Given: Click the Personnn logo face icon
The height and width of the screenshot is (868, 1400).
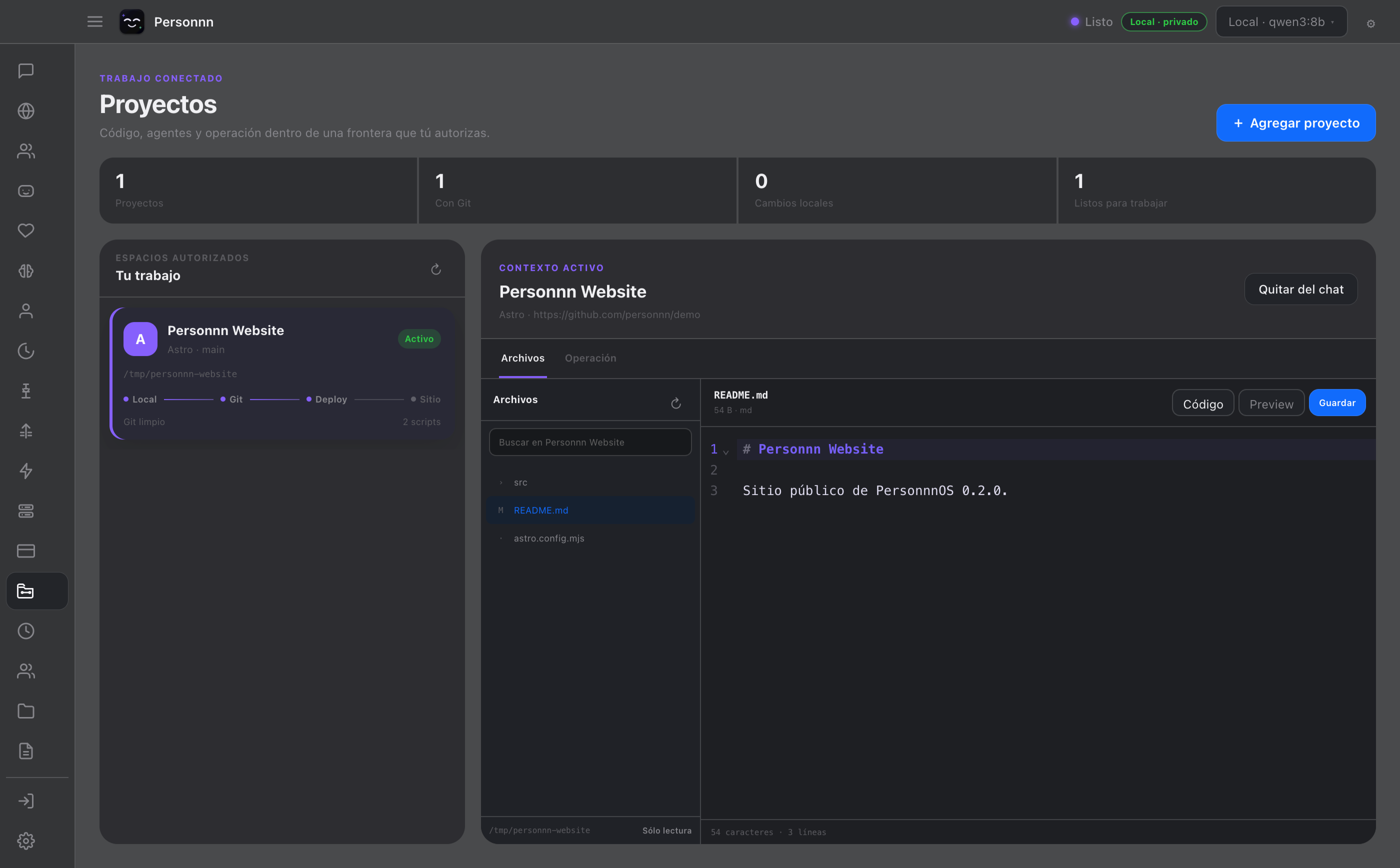Looking at the screenshot, I should [x=131, y=22].
